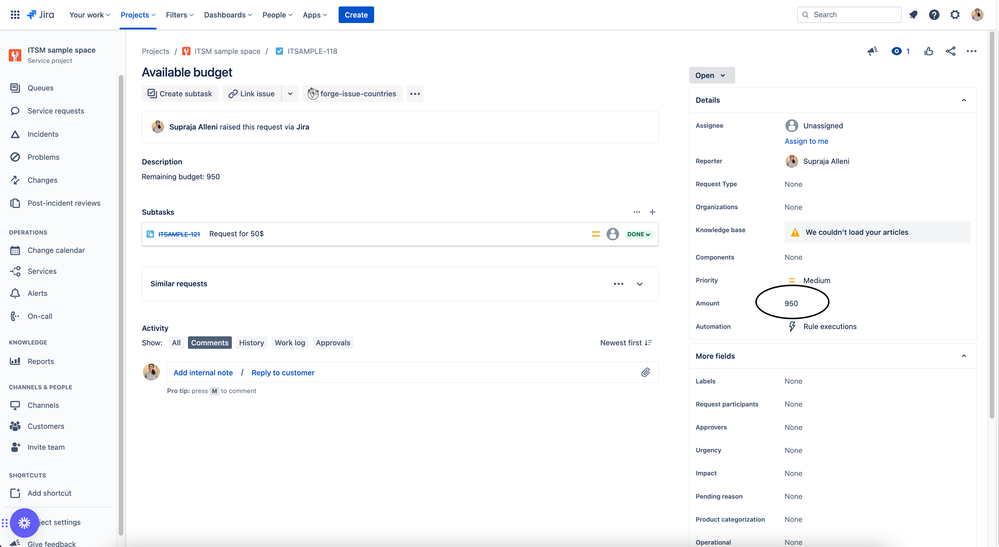Click Create subtask button
Screen dimensions: 999x547
(180, 94)
